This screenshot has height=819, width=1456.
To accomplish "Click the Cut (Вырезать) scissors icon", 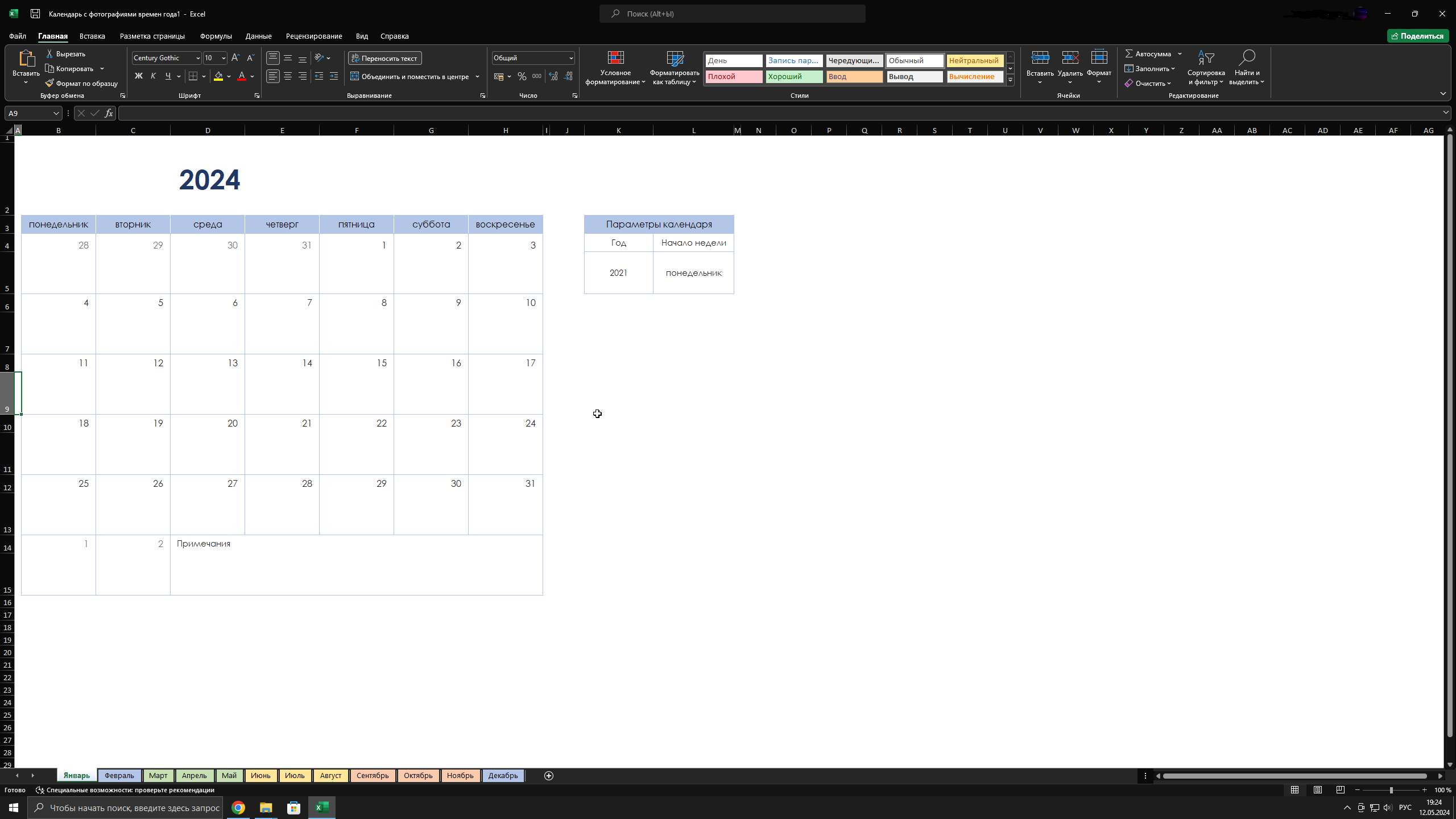I will click(49, 53).
